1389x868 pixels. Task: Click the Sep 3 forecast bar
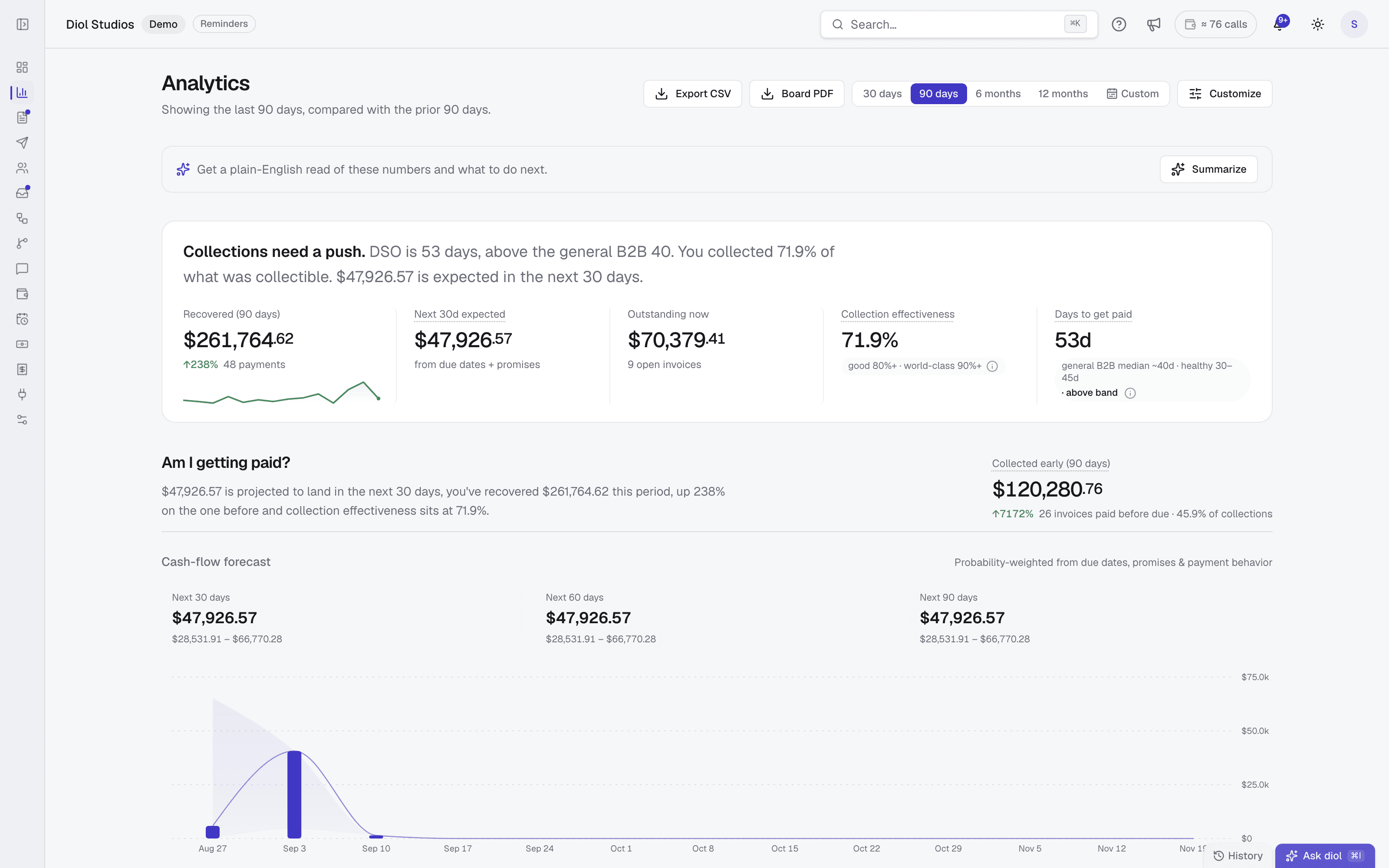point(294,795)
